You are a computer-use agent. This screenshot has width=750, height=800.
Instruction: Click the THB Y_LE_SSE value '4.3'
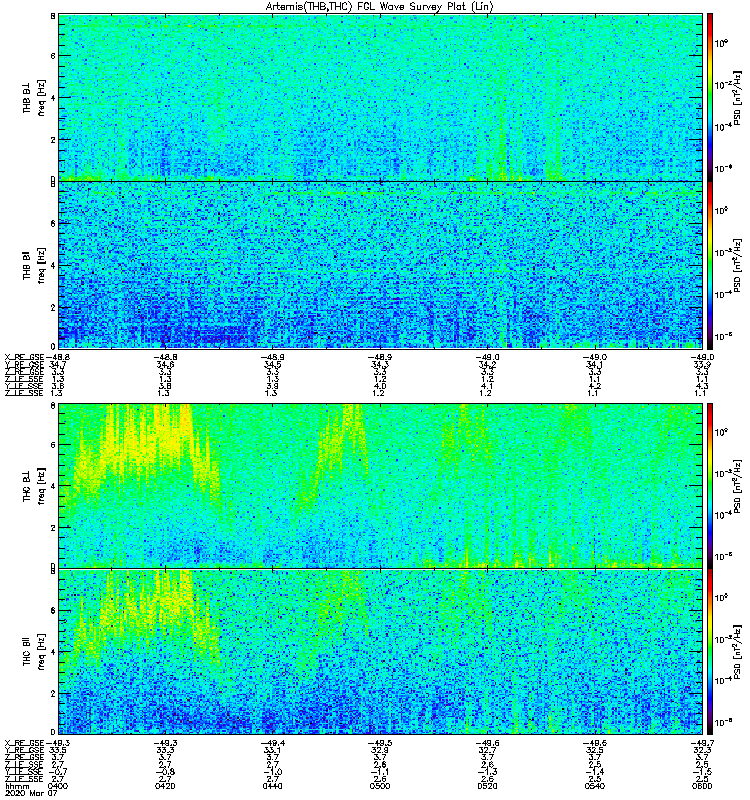pos(702,386)
